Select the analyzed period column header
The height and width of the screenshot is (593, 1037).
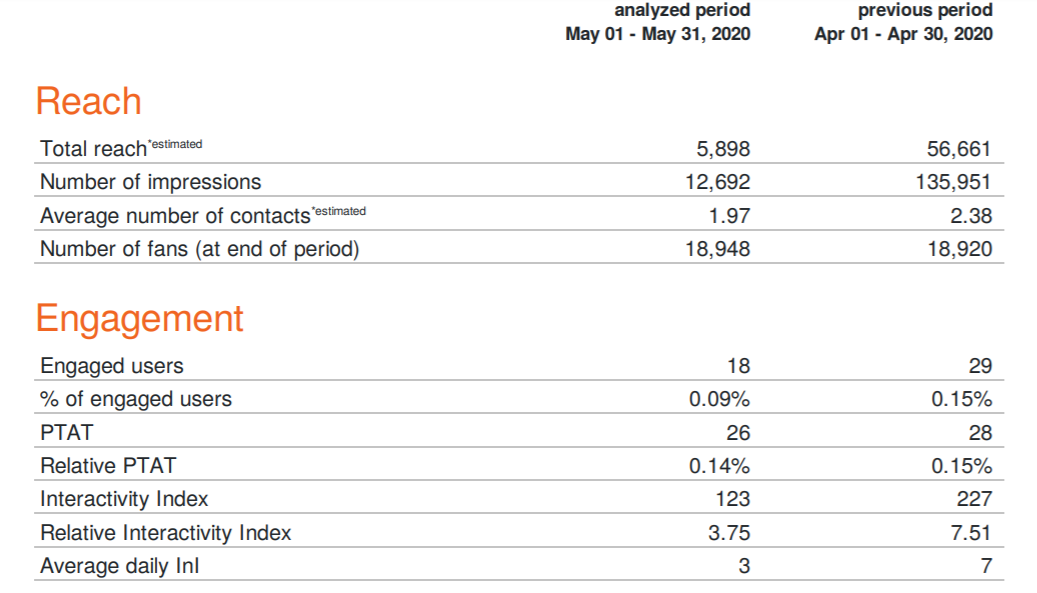[x=682, y=11]
